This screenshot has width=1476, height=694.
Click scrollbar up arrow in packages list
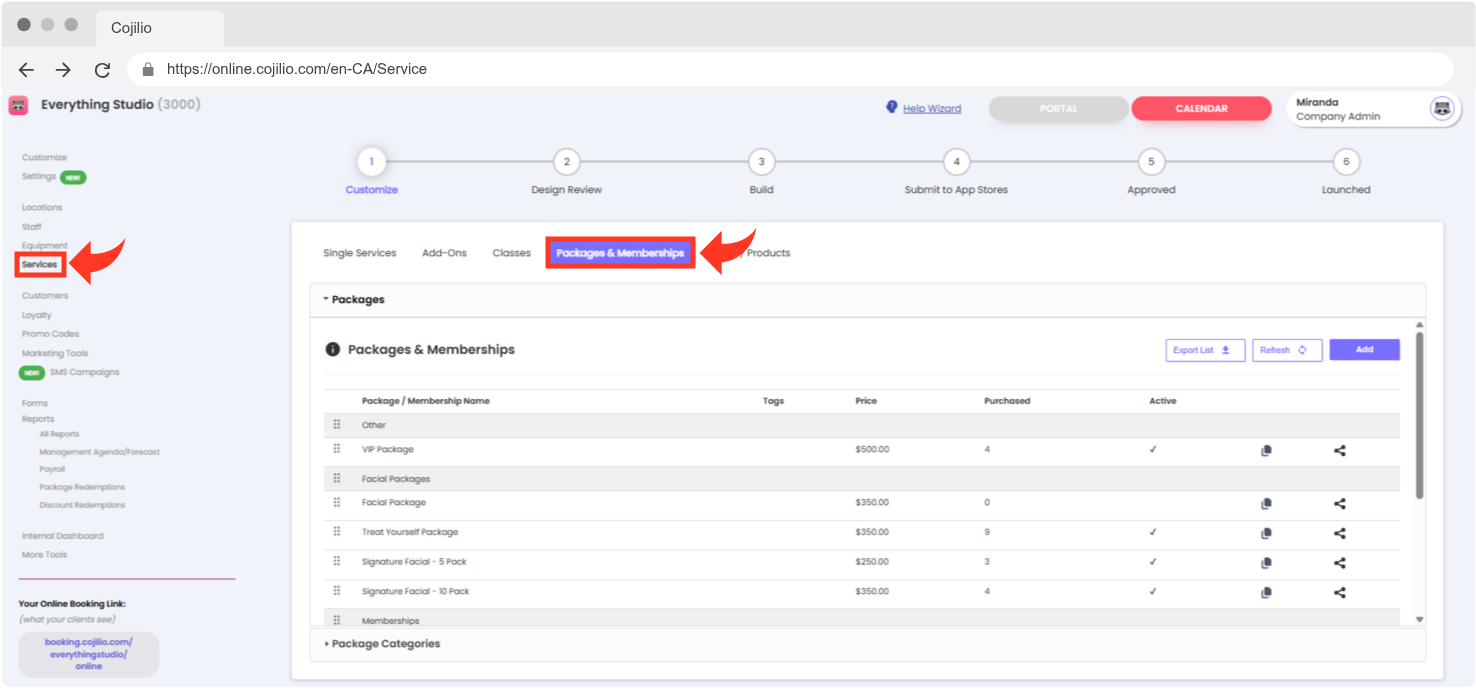(1419, 325)
